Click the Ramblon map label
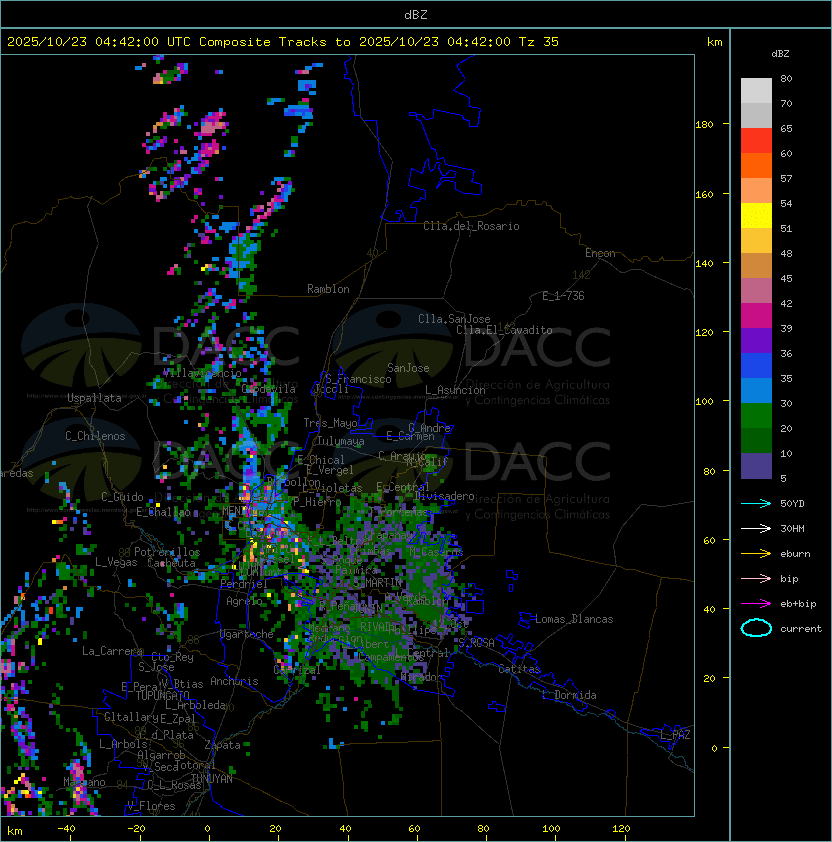Viewport: 832px width, 842px height. 328,289
